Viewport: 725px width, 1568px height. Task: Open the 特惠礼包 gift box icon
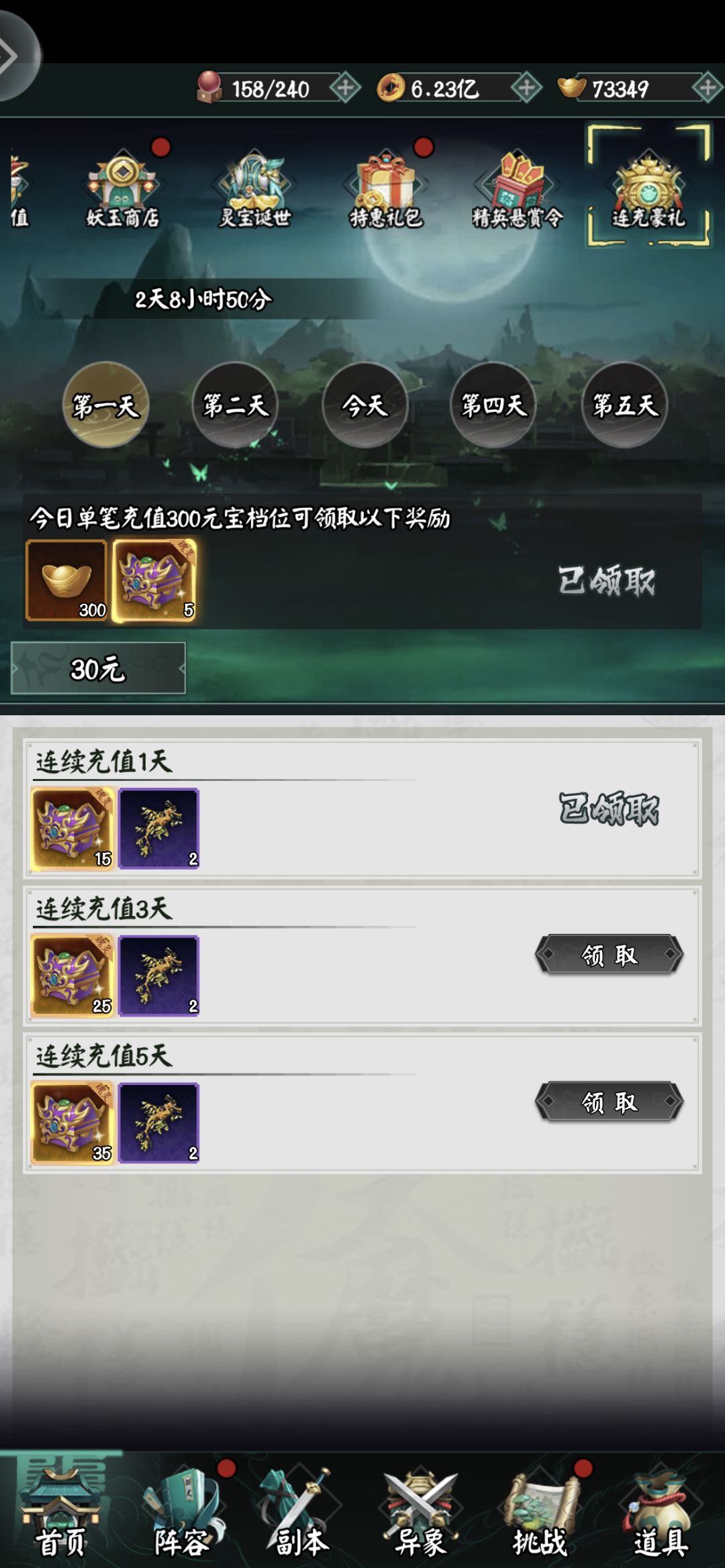386,189
